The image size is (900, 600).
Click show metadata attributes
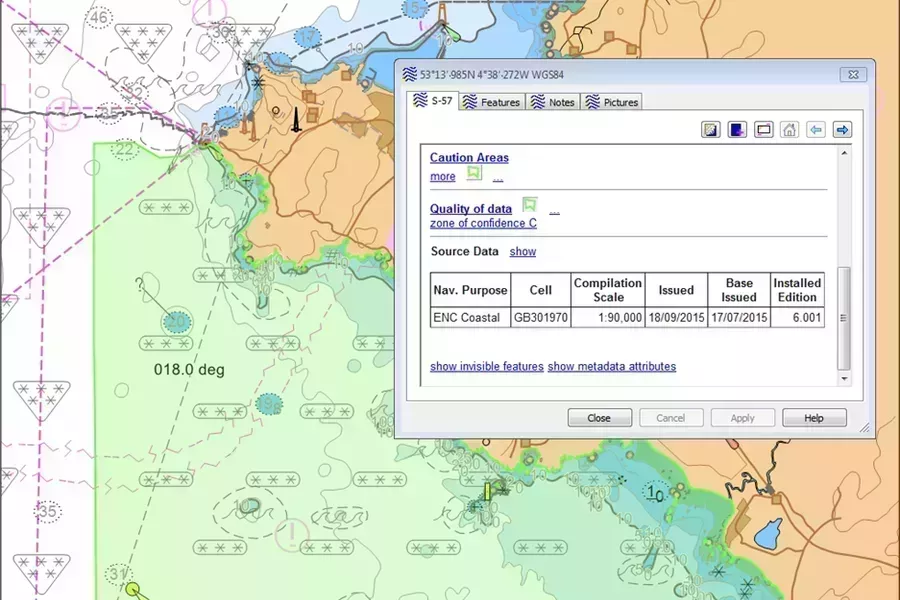point(611,366)
